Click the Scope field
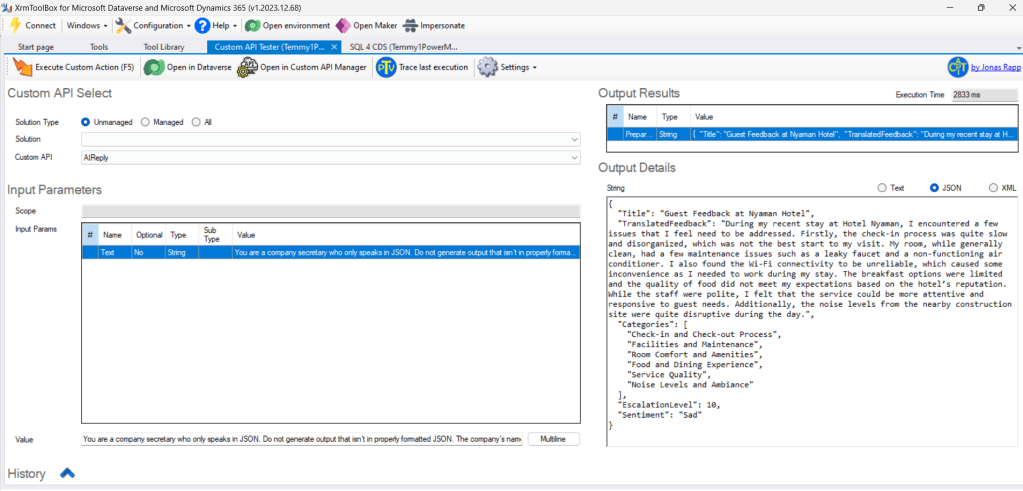Screen dimensions: 1023x491 coord(330,211)
